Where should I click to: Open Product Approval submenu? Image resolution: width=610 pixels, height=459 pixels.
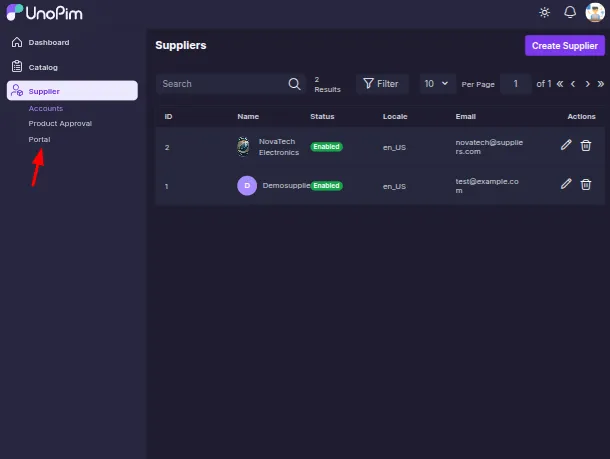(60, 124)
